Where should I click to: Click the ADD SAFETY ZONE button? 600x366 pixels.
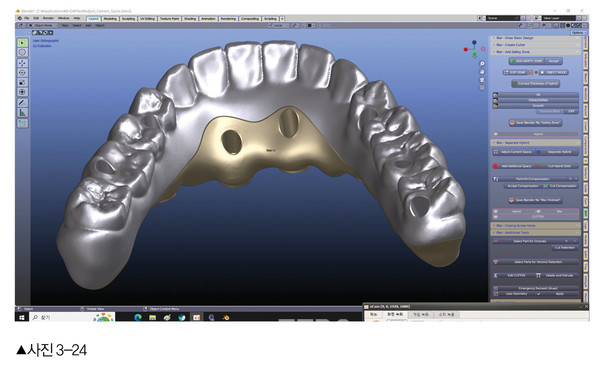click(526, 61)
